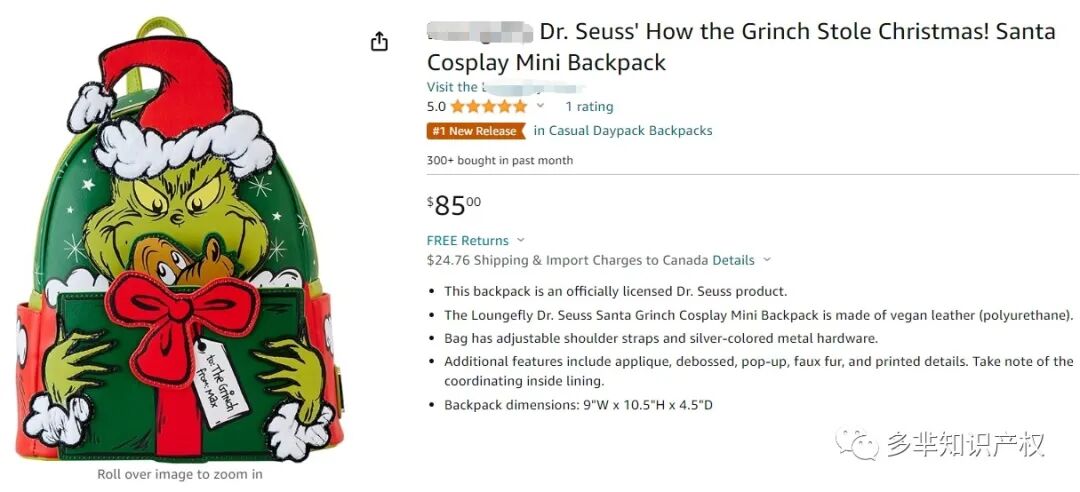
Task: Expand the FREE Returns chevron
Action: [x=521, y=240]
